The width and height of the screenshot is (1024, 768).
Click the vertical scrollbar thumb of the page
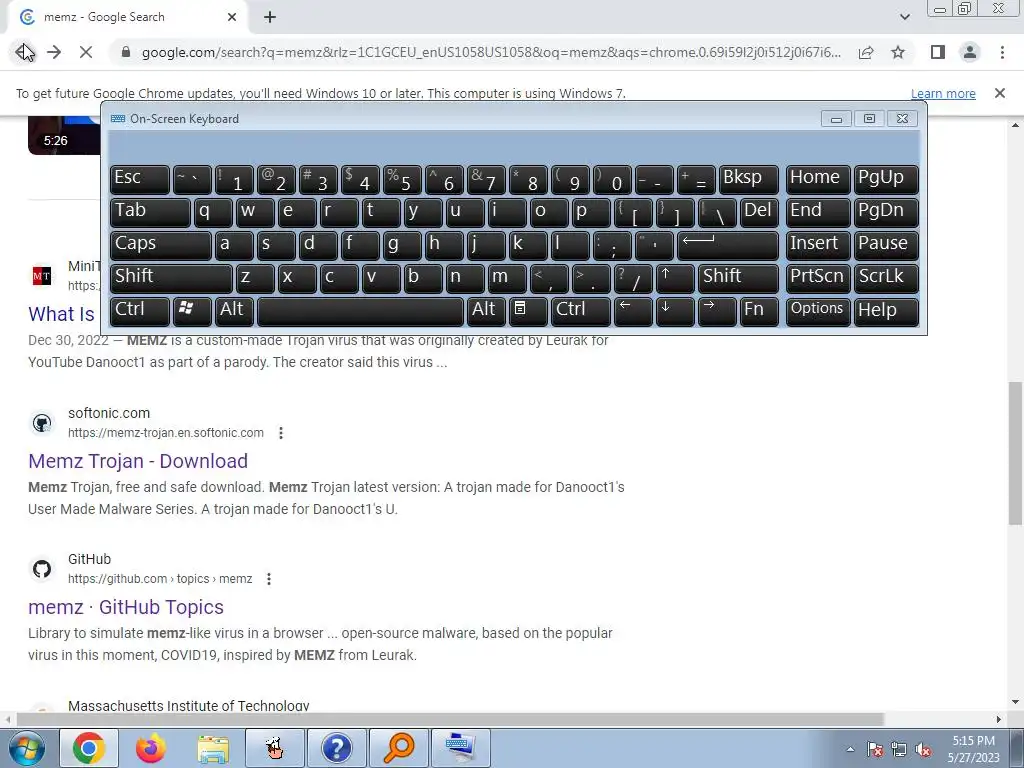(x=1015, y=453)
